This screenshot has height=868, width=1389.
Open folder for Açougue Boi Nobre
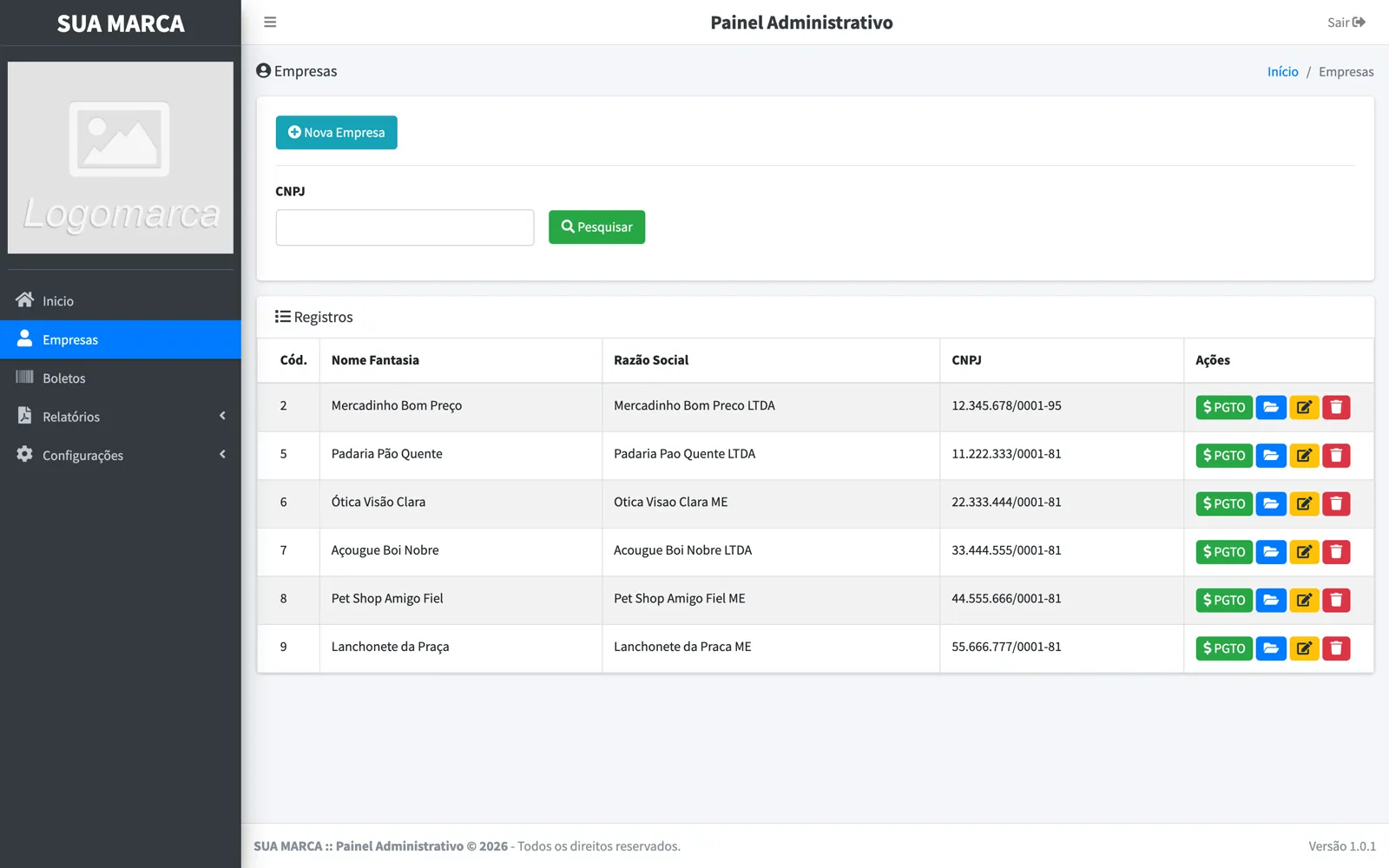(1271, 552)
